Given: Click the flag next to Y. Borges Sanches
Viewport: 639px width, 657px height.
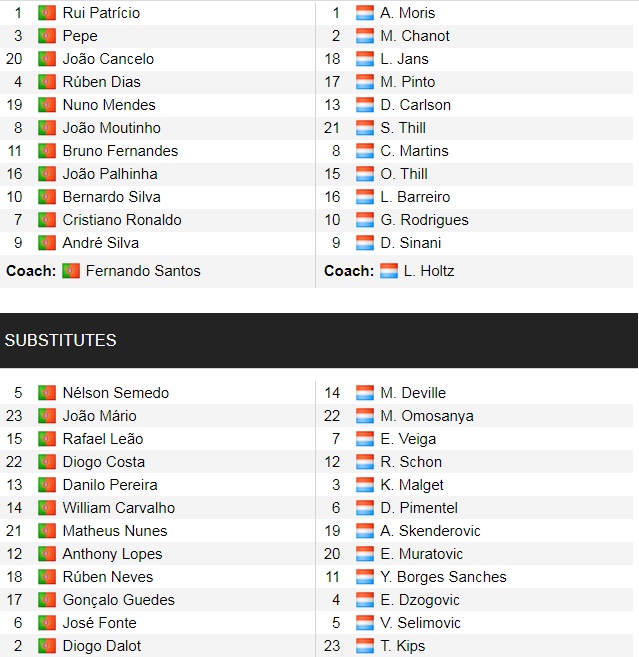Looking at the screenshot, I should point(365,577).
